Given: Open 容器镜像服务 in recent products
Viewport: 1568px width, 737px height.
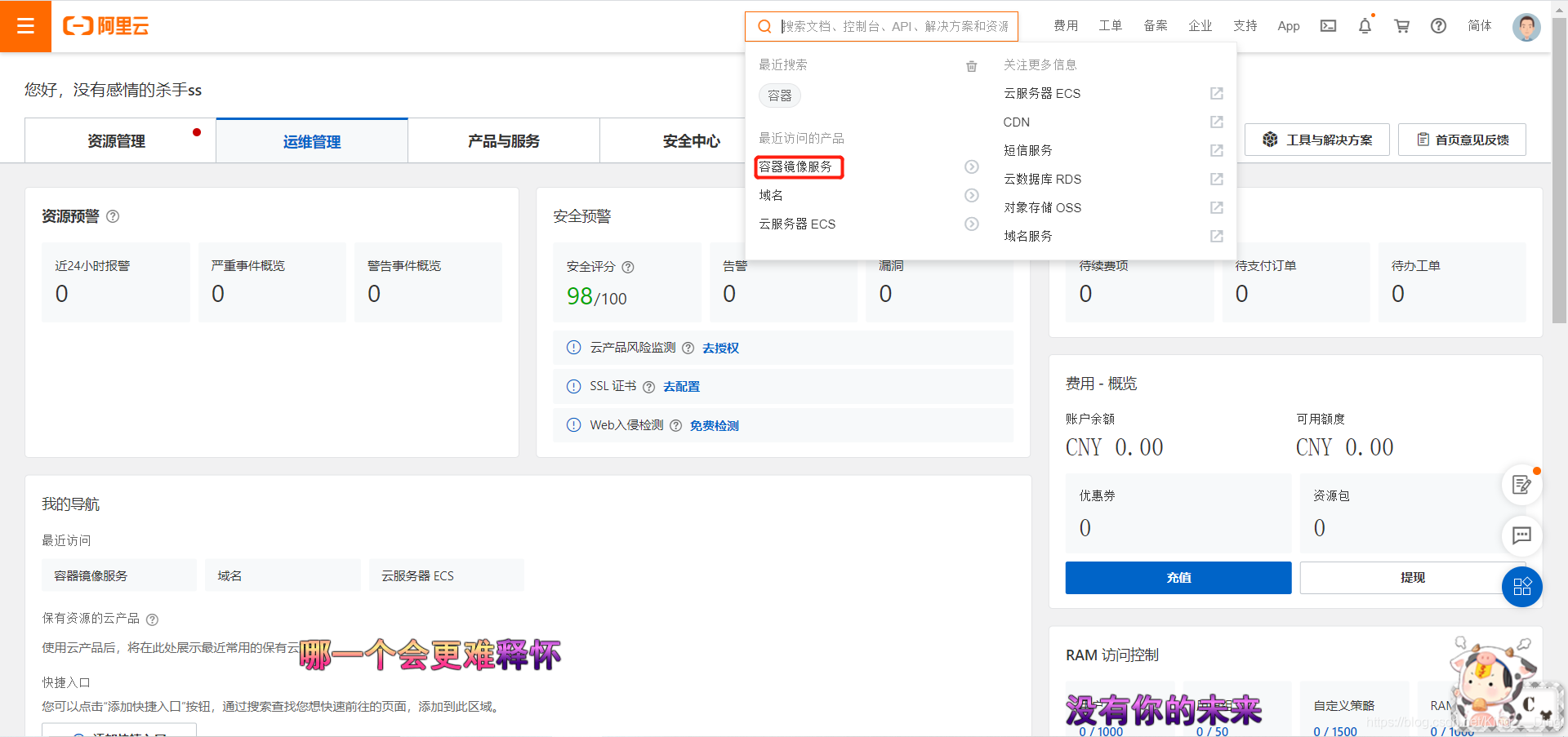Looking at the screenshot, I should click(x=795, y=166).
